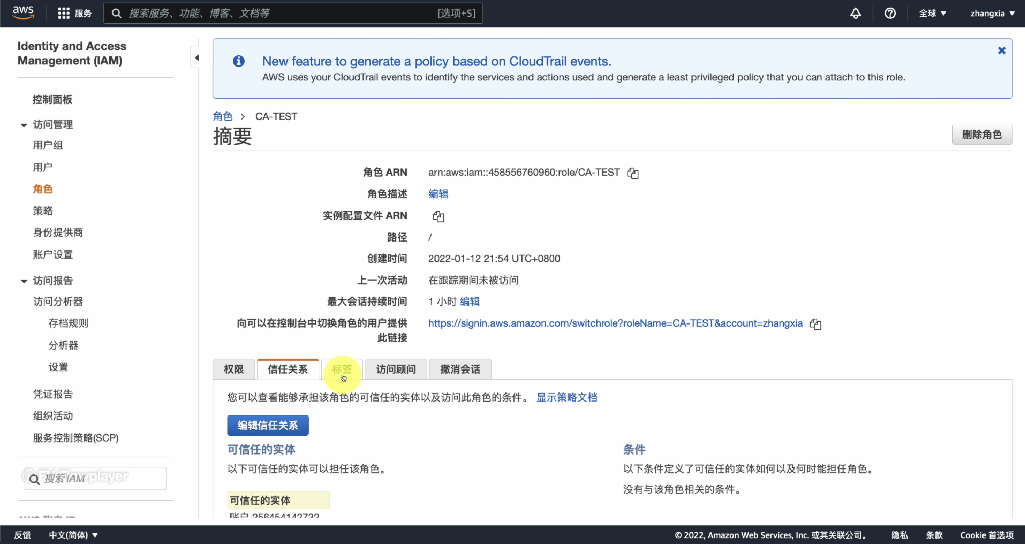Open 分析器 in sidebar

pyautogui.click(x=63, y=345)
